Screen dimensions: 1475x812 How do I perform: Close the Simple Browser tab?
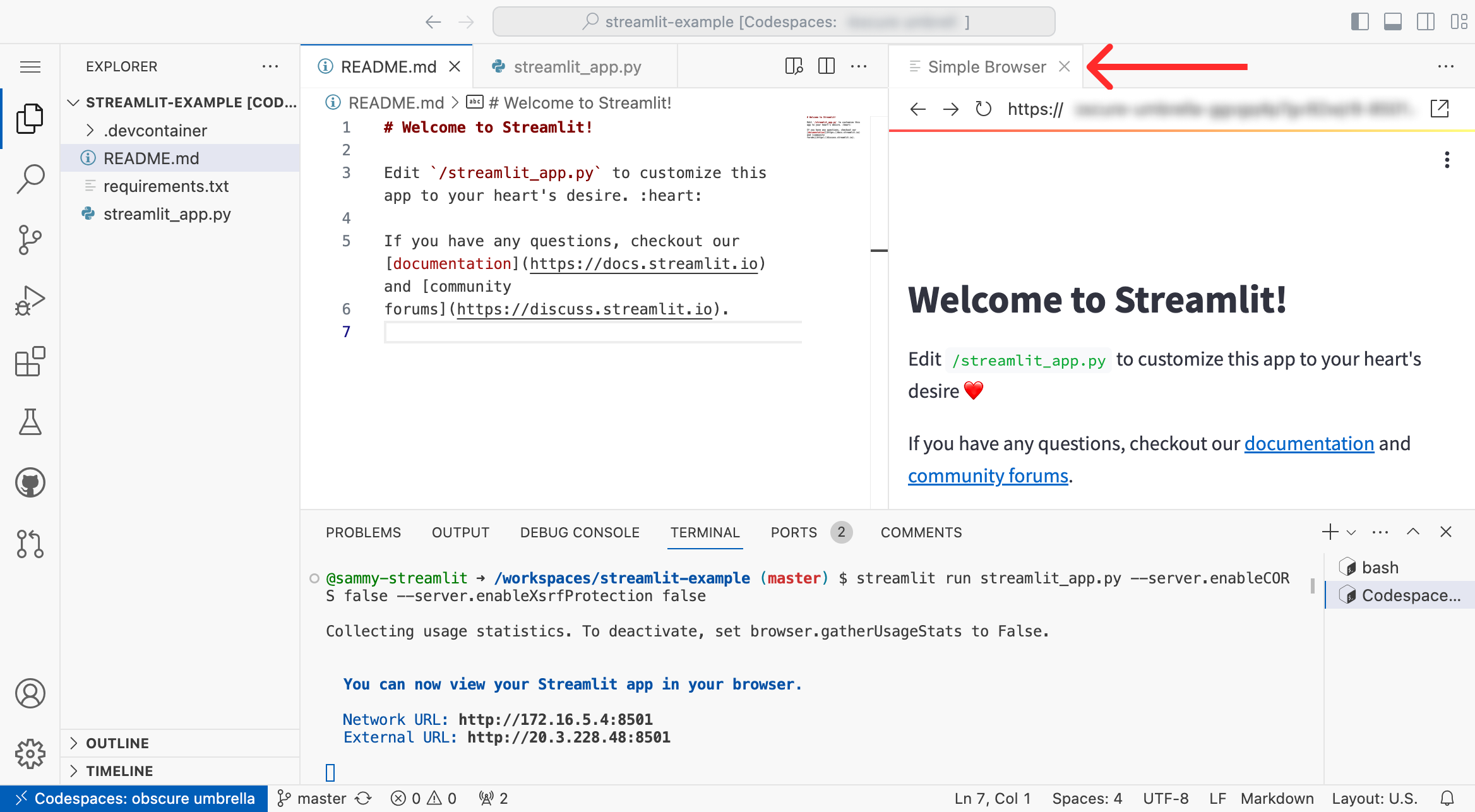tap(1064, 66)
